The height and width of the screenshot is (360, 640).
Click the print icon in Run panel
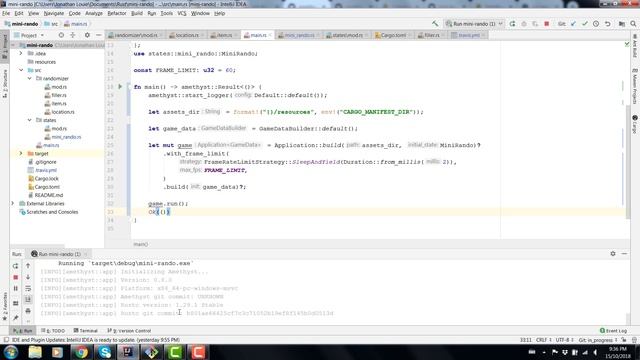(x=28, y=311)
